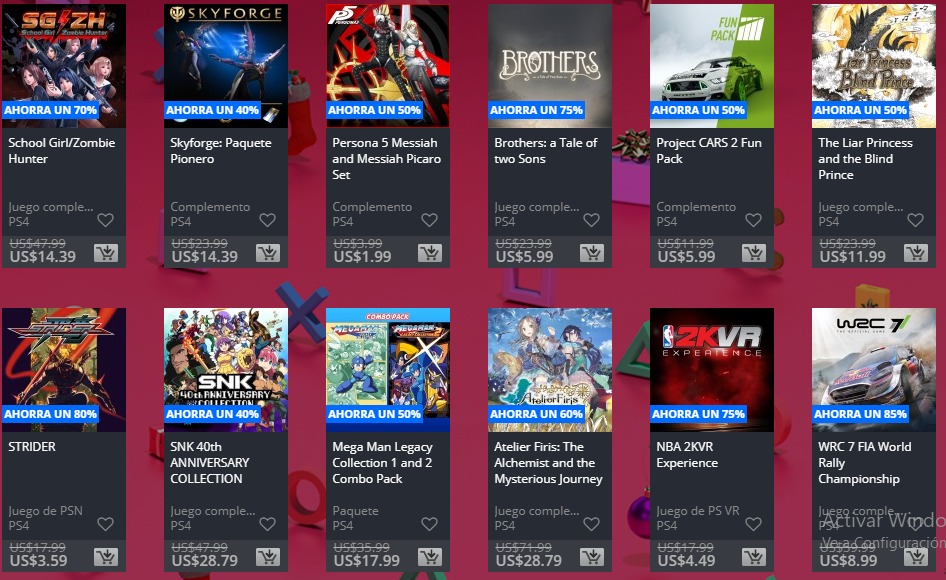Open Persona 5 Messiah Picaro Set title
This screenshot has width=946, height=580.
click(x=386, y=159)
